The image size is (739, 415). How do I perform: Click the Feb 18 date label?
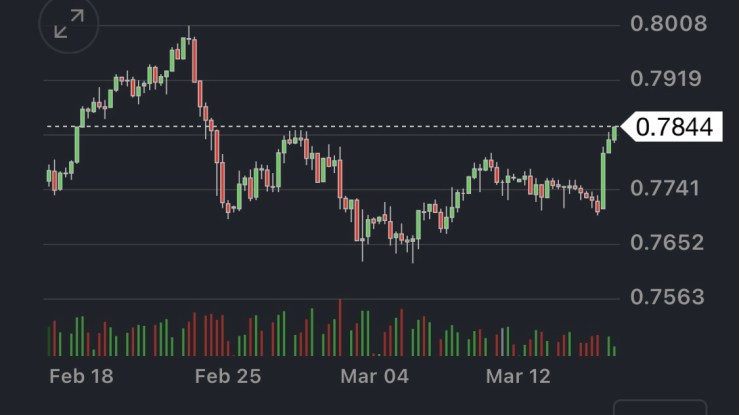click(81, 377)
